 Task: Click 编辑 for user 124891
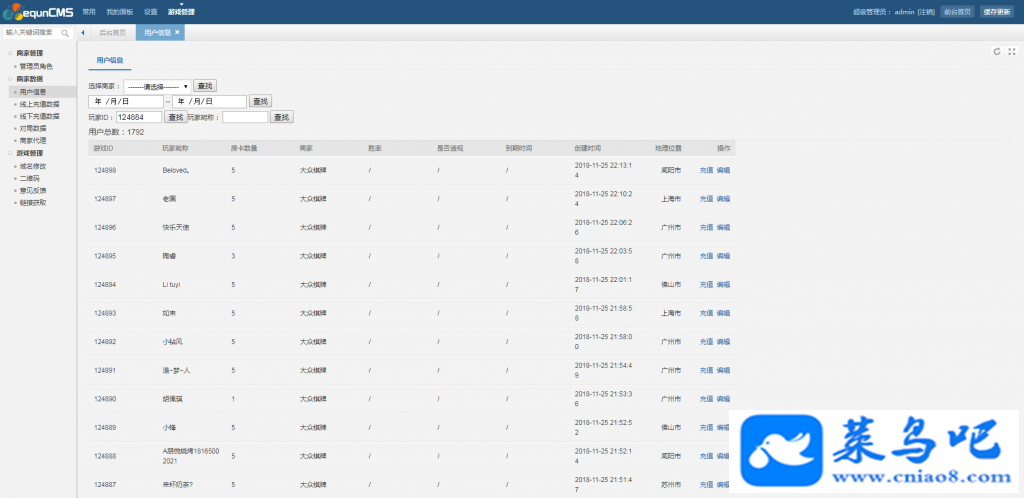723,370
